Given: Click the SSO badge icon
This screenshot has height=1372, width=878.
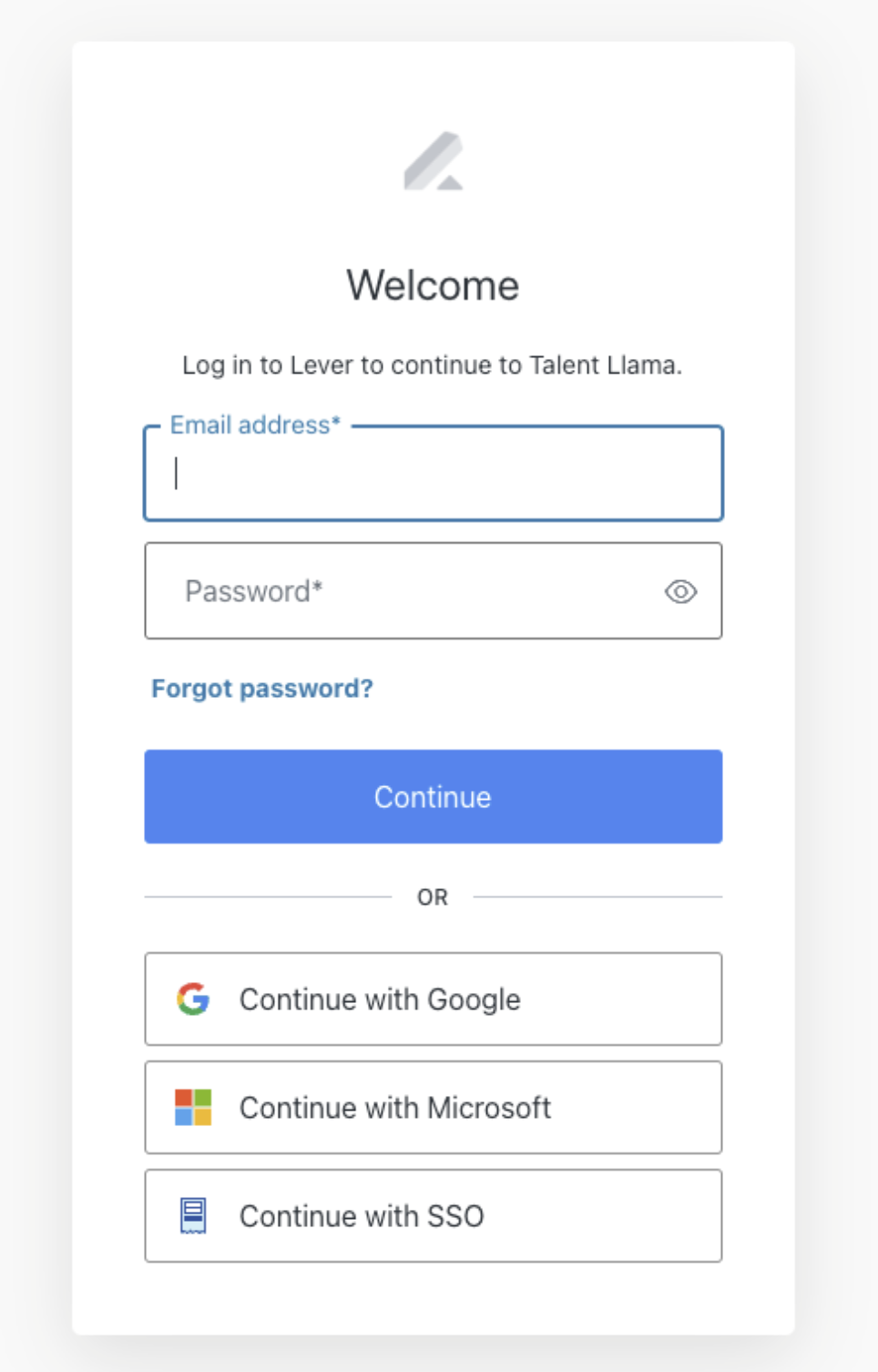Looking at the screenshot, I should 193,1215.
